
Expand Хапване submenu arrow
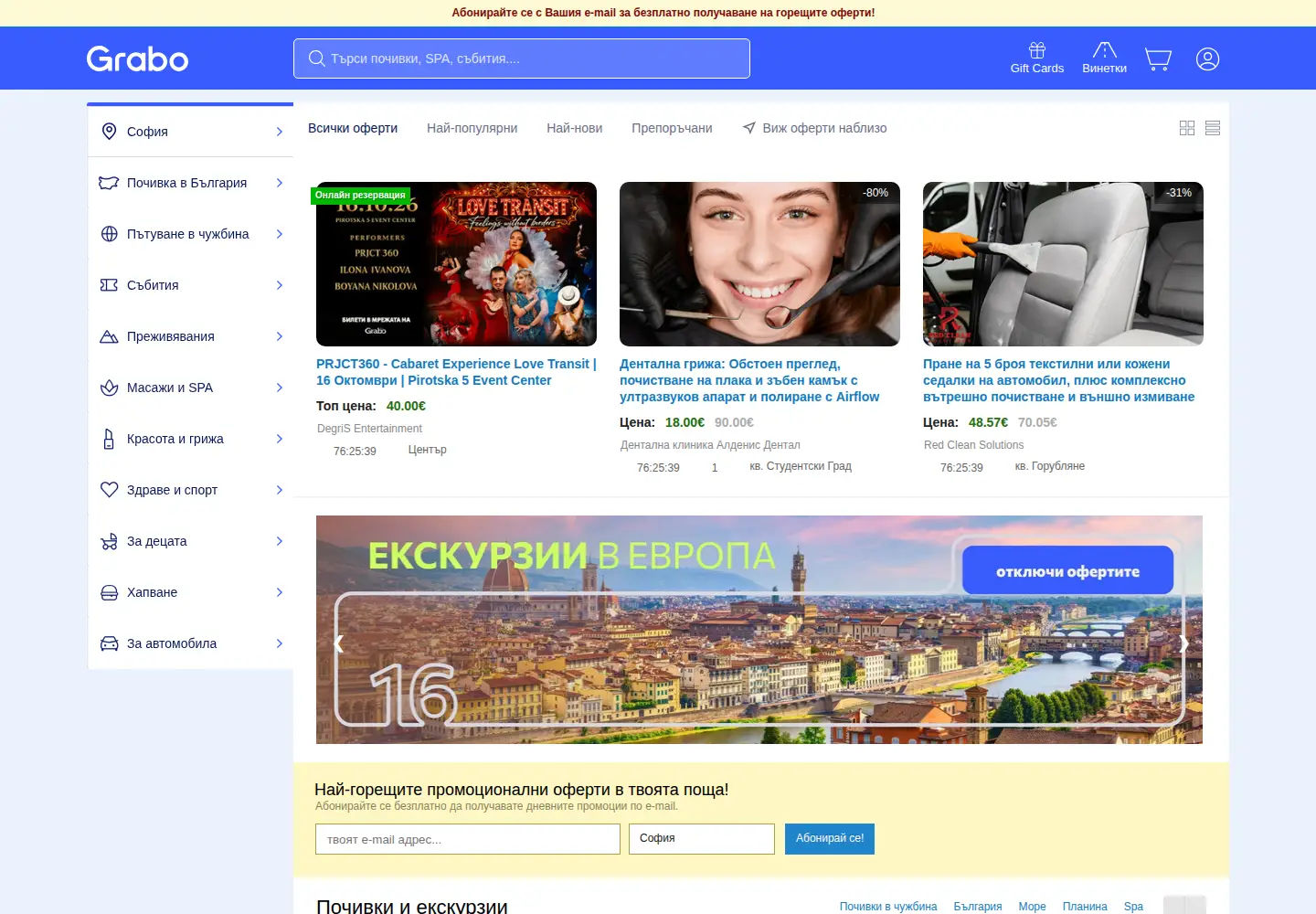[280, 592]
